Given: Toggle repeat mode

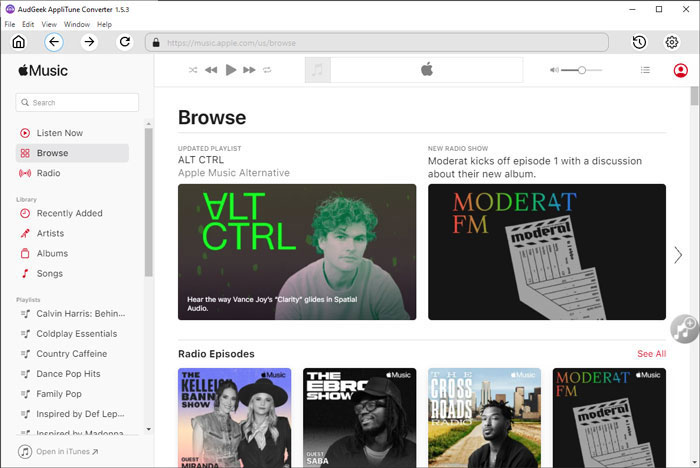Looking at the screenshot, I should pyautogui.click(x=267, y=70).
